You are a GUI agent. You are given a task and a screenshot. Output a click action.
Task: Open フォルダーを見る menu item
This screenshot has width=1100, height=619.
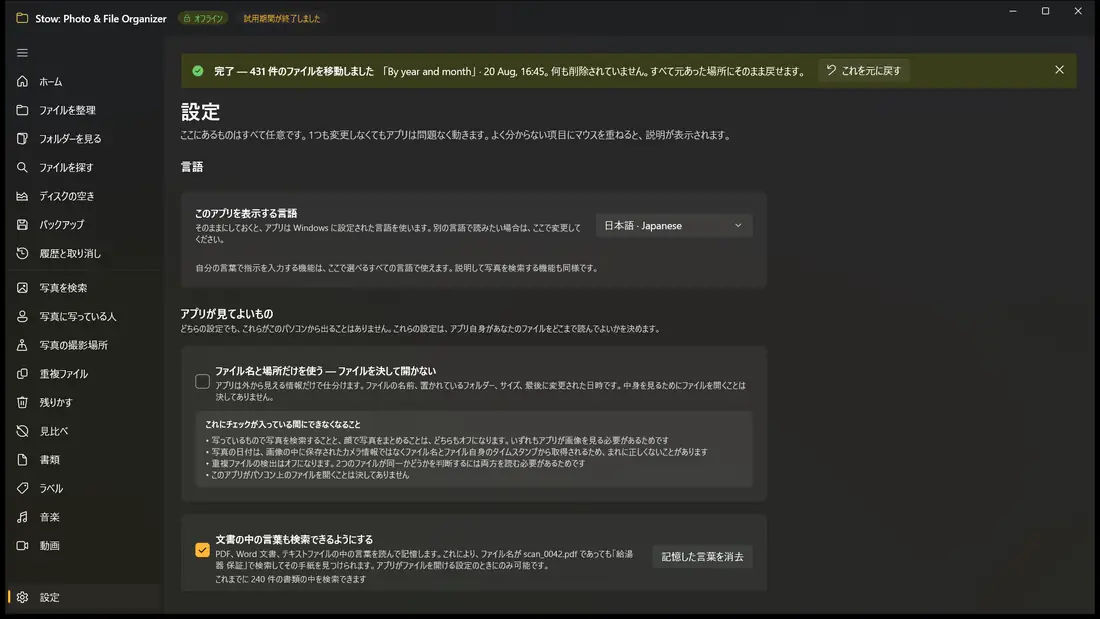coord(84,138)
